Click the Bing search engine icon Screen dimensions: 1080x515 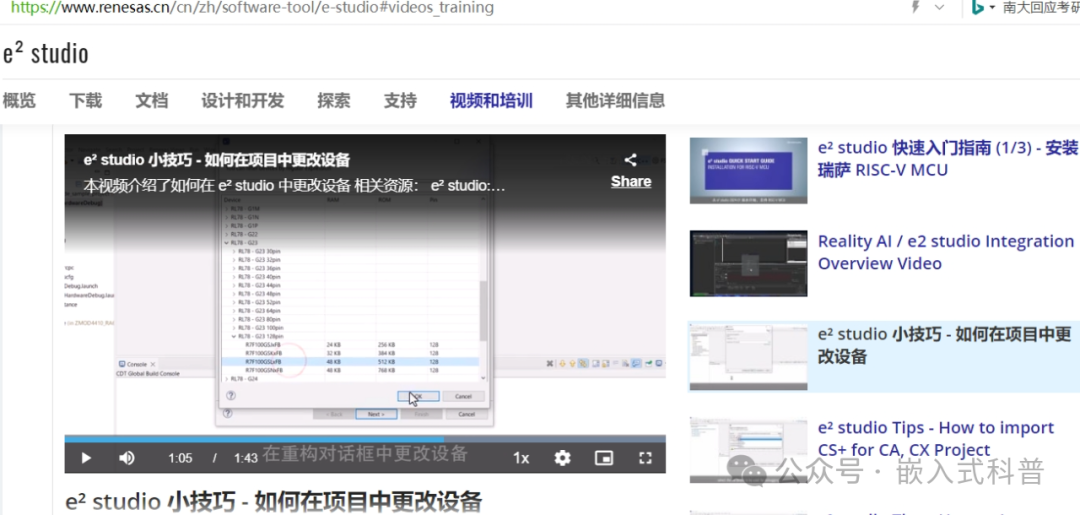[x=977, y=8]
